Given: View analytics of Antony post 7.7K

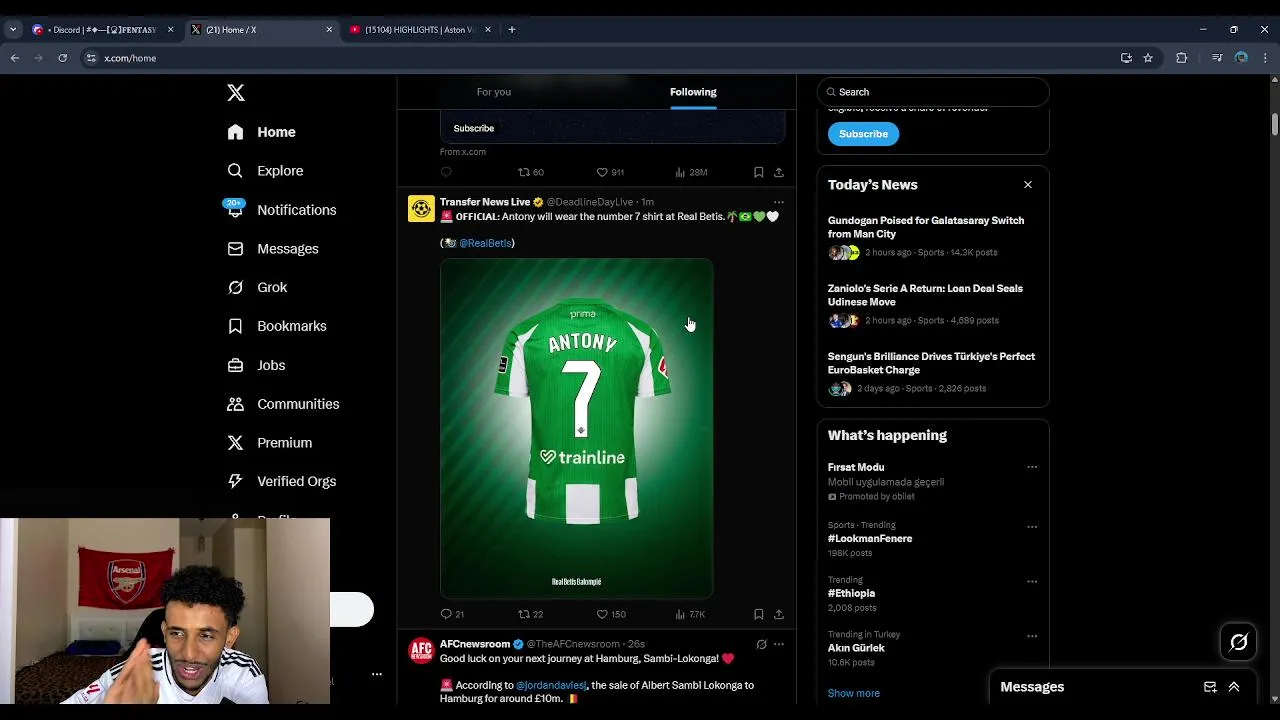Looking at the screenshot, I should [690, 614].
